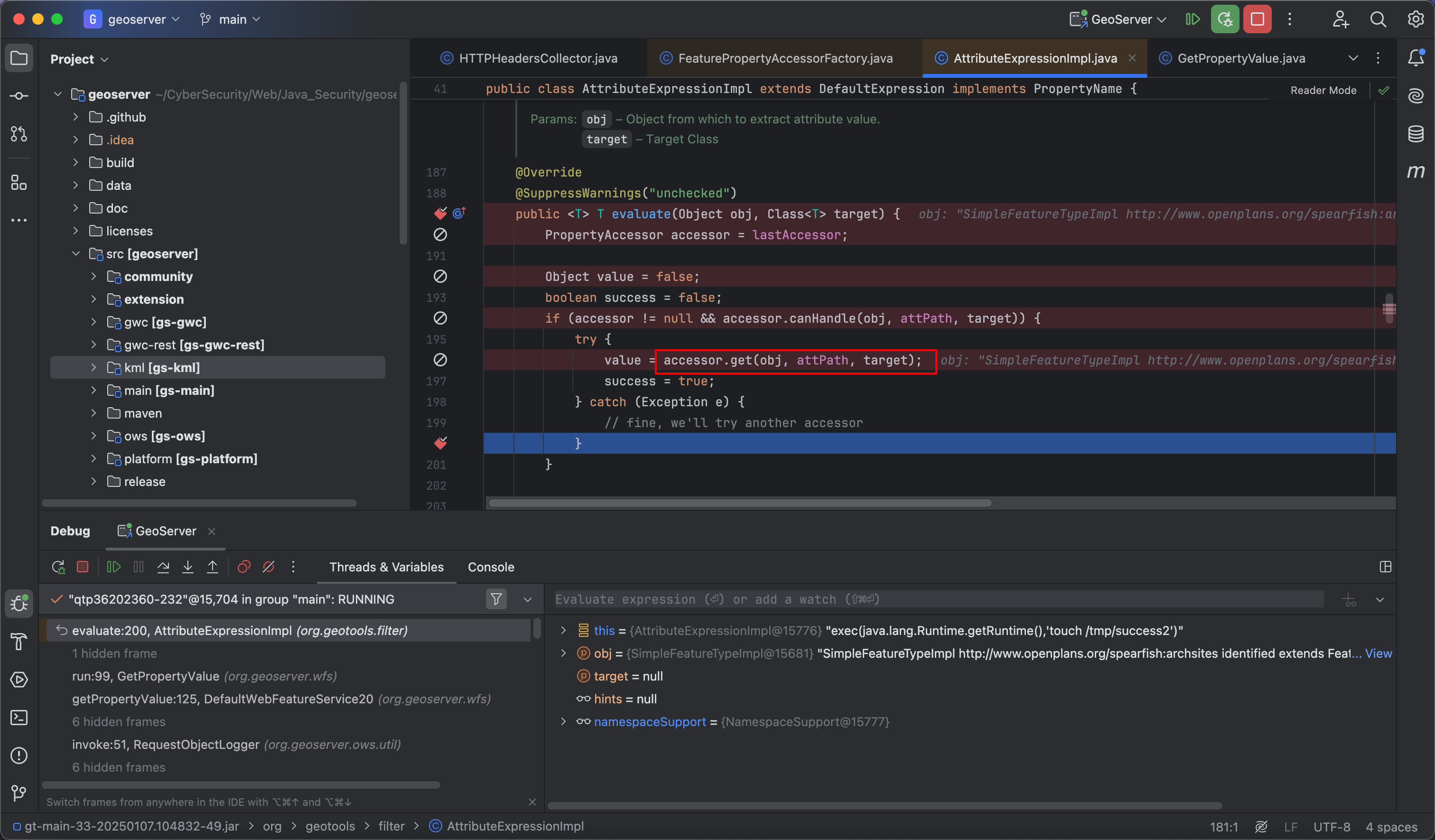The width and height of the screenshot is (1435, 840).
Task: Switch to HTTPHeadersCollector.java tab
Action: tap(529, 58)
